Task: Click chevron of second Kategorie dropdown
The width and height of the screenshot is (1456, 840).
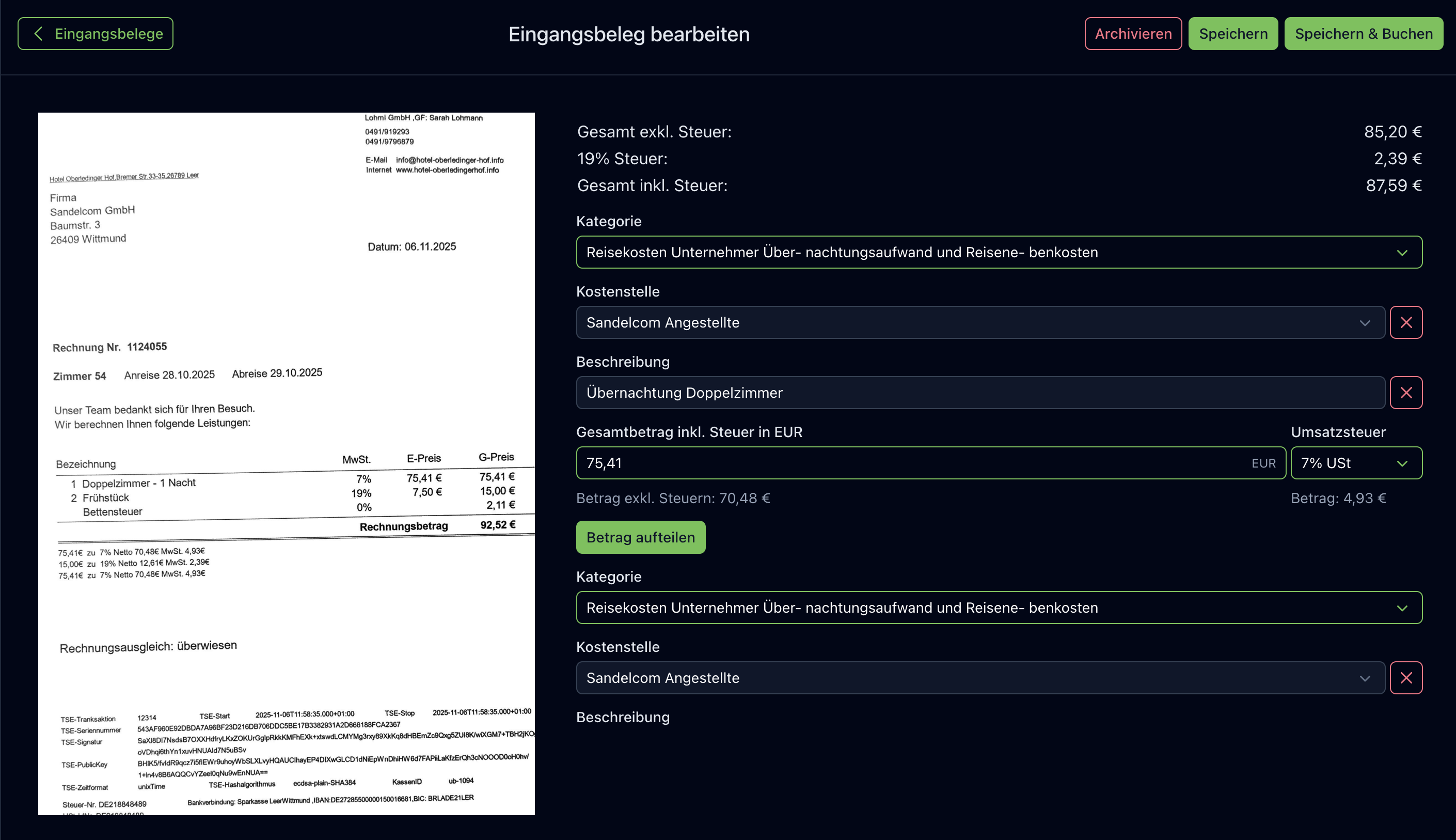Action: (1402, 608)
